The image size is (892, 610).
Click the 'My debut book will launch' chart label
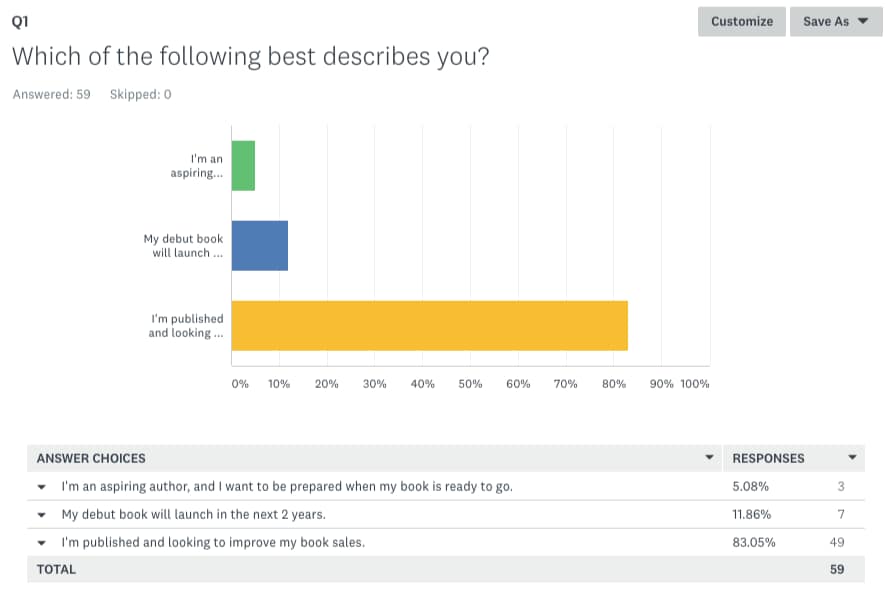coord(183,246)
